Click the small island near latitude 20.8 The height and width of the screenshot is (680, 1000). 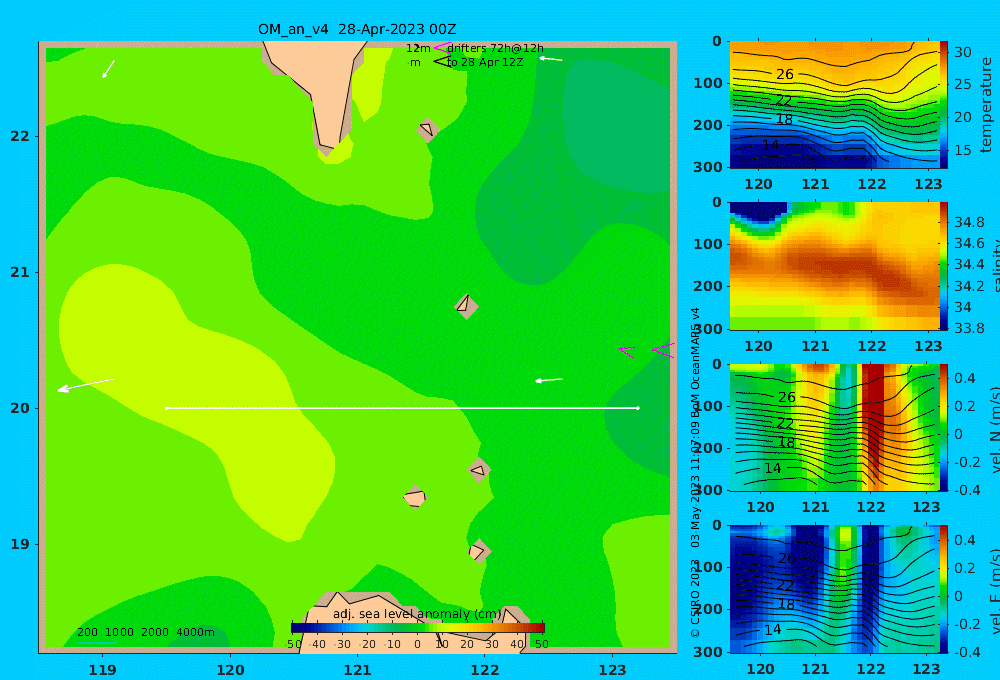[466, 306]
